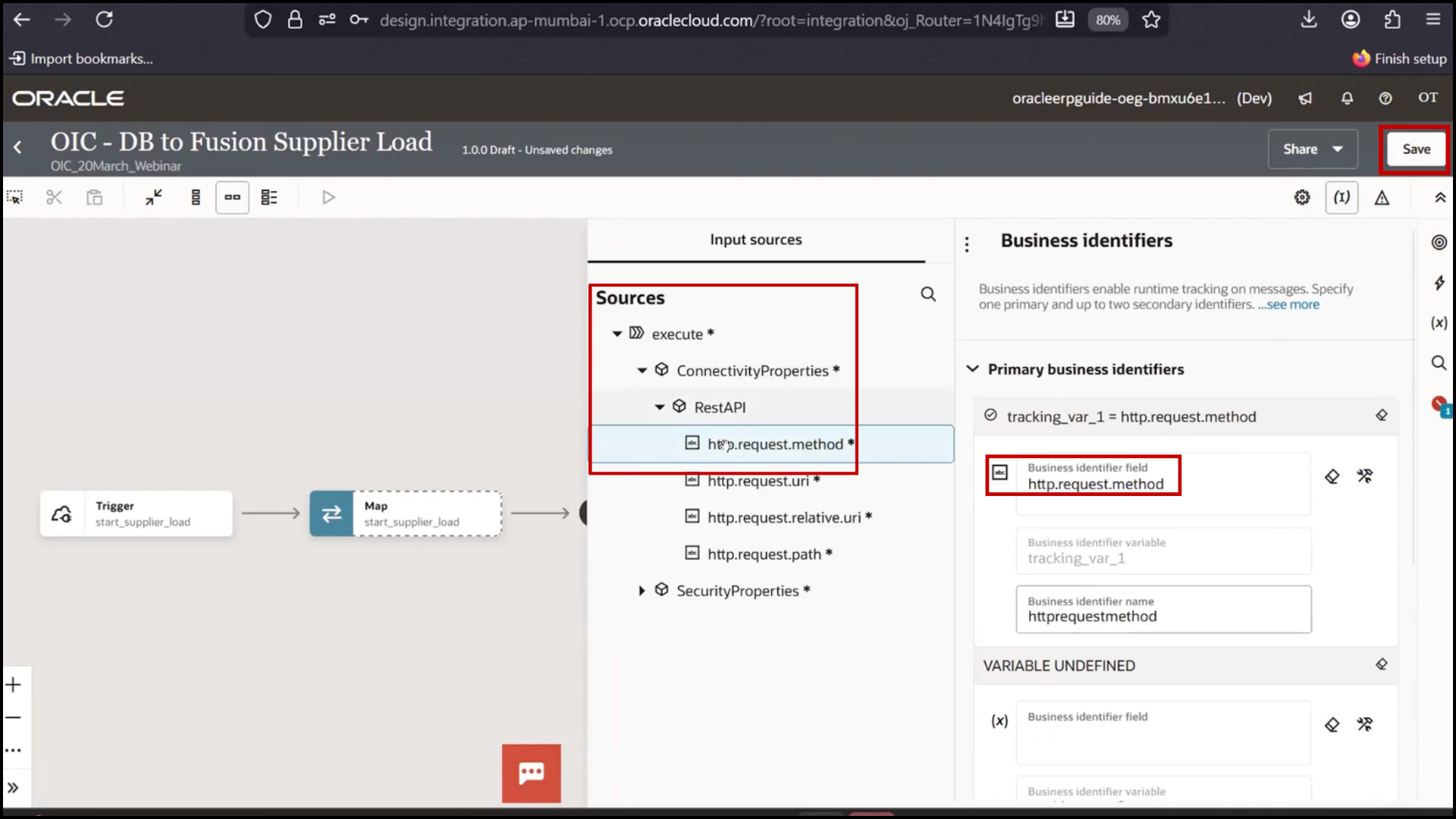Image resolution: width=1456 pixels, height=819 pixels.
Task: Open Import bookmarks
Action: tap(81, 58)
